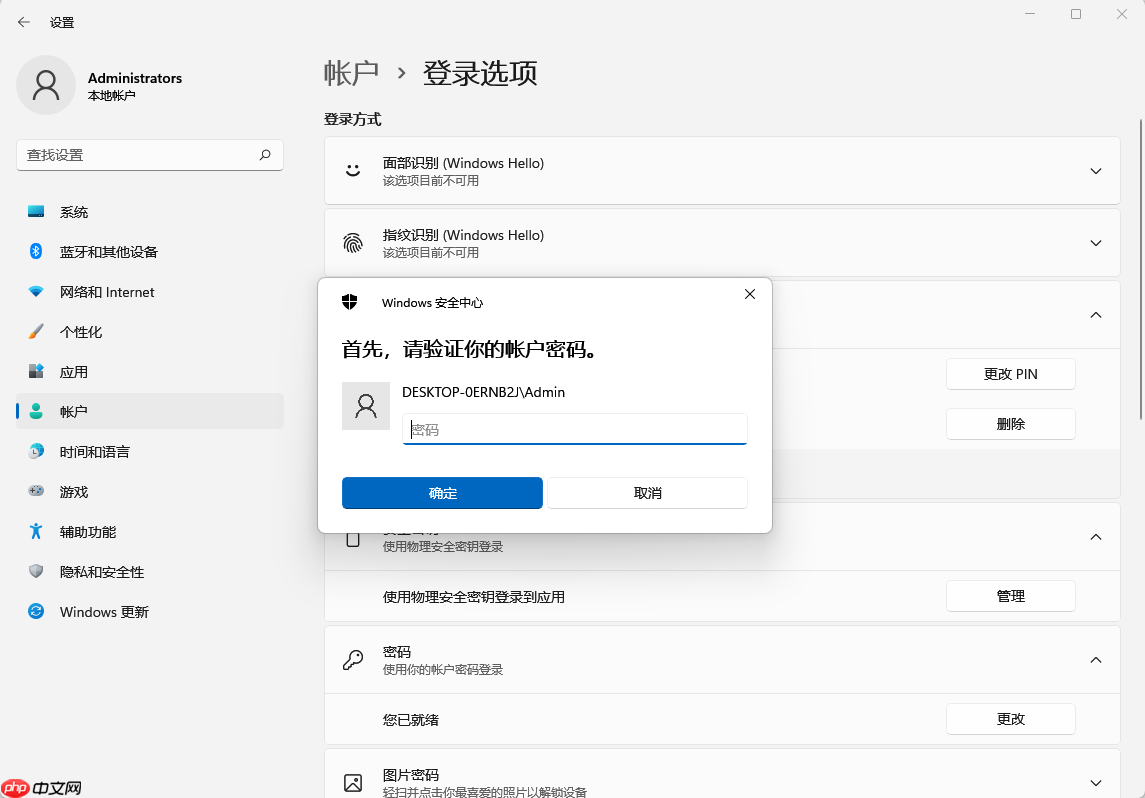Expand the 图片密码 section

pos(1095,781)
